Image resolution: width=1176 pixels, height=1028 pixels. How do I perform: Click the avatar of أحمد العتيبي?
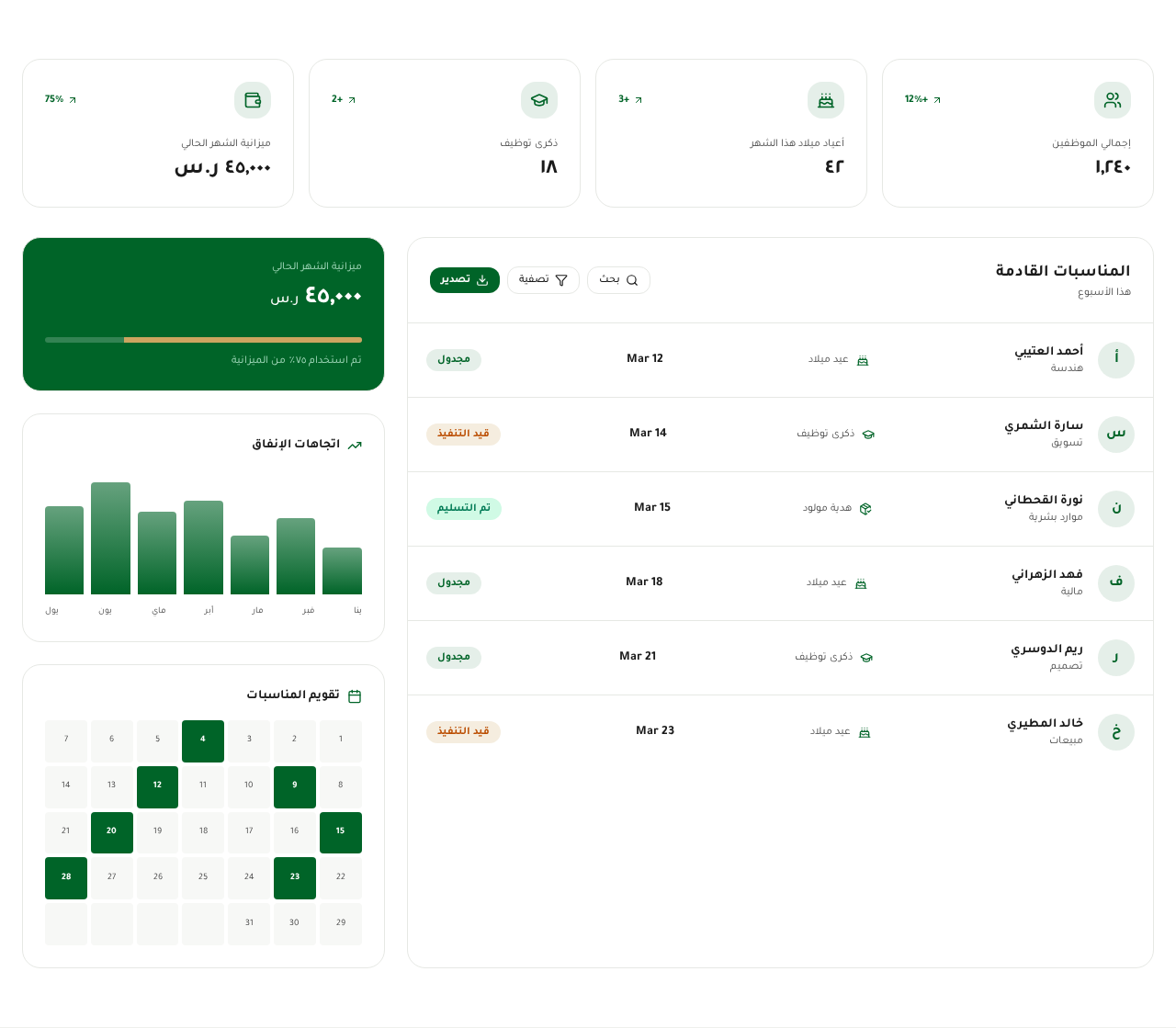click(1116, 360)
